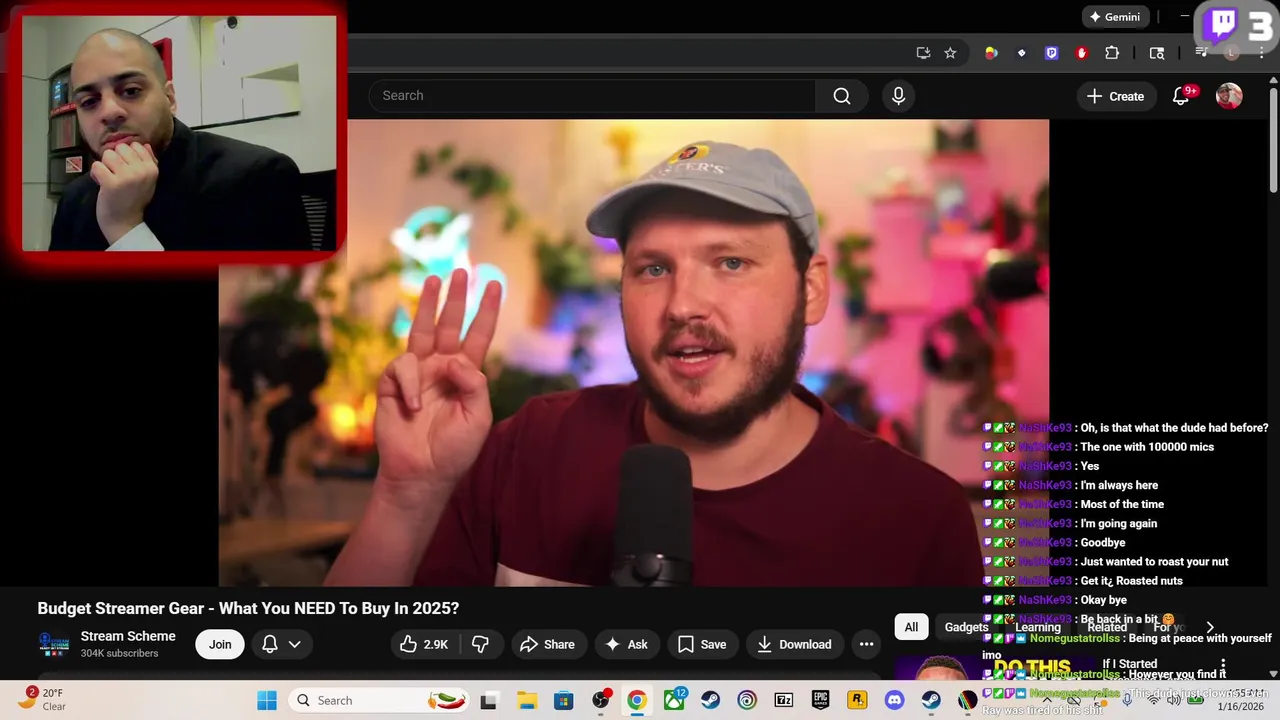Expand the notification bell dropdown beside Join
This screenshot has width=1280, height=720.
(x=281, y=644)
